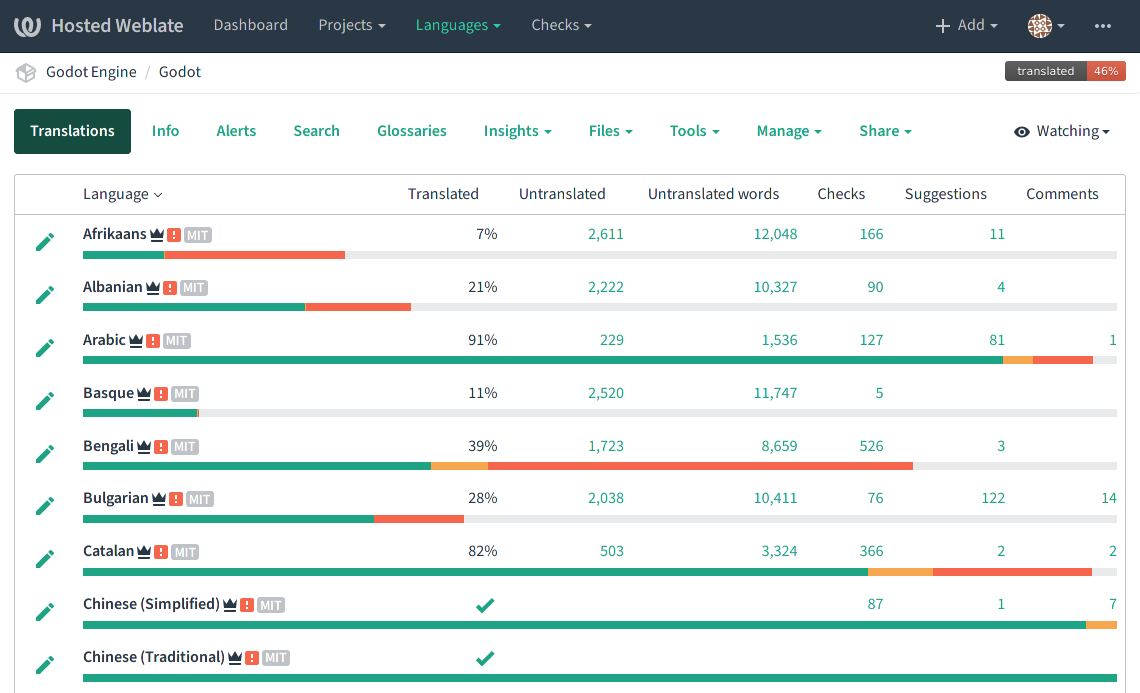Click the Bengali translation progress bar

(x=600, y=466)
